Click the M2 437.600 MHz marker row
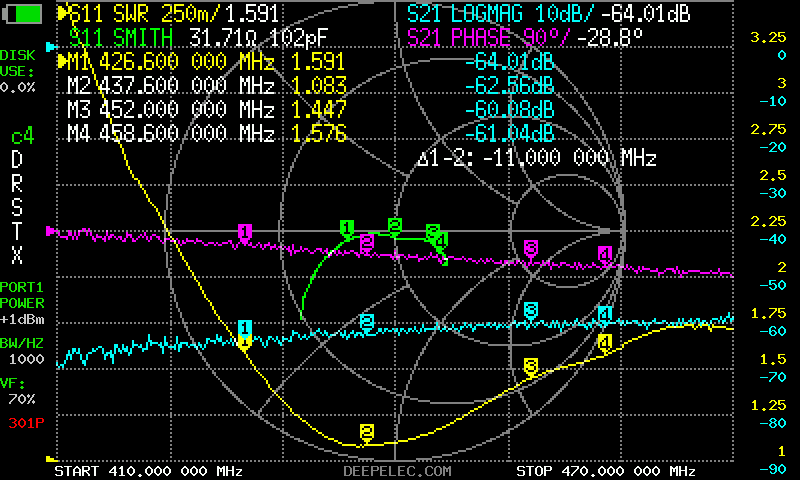The width and height of the screenshot is (800, 480). [310, 86]
